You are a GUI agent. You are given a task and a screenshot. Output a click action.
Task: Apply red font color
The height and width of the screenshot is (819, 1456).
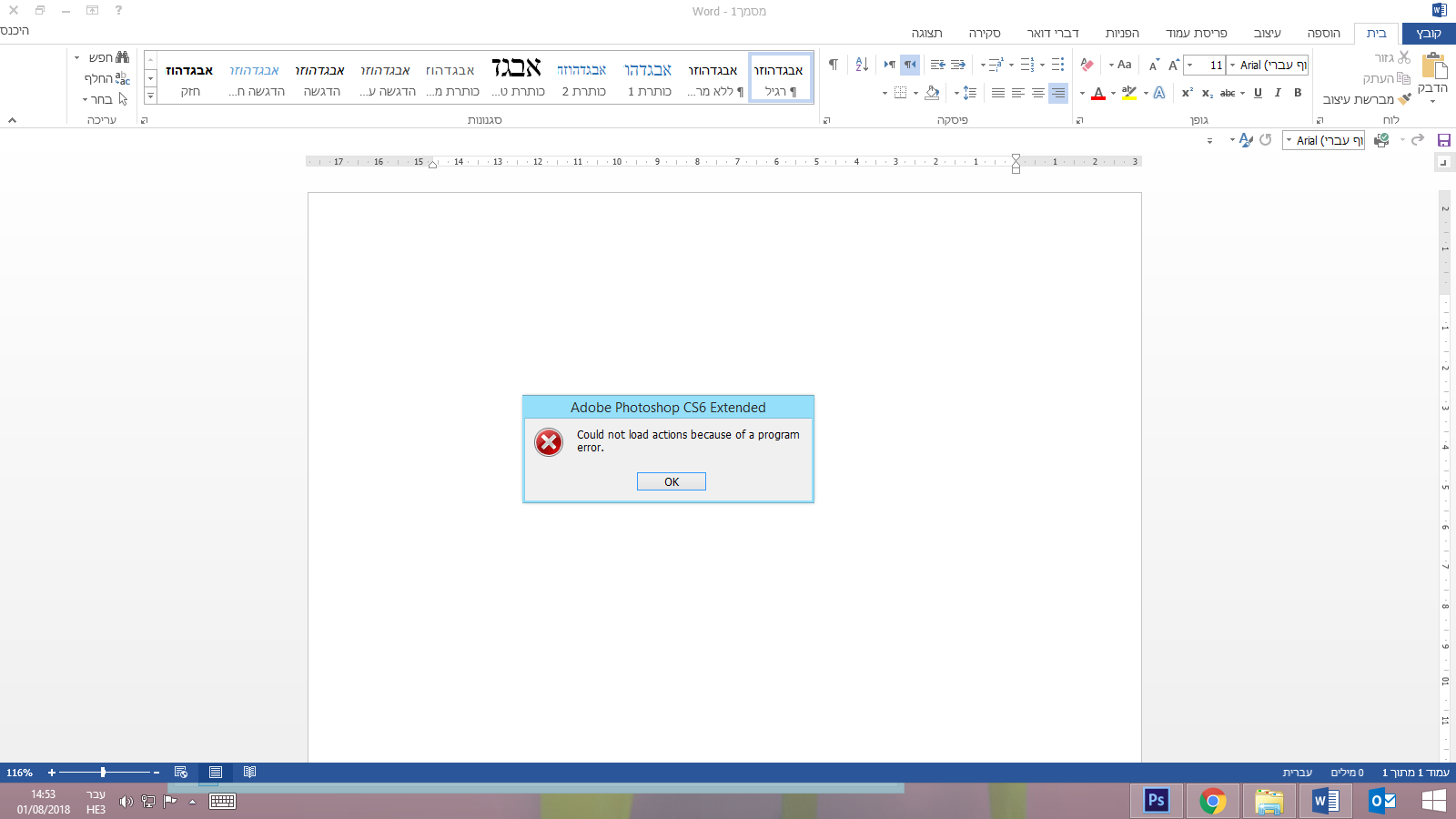click(1098, 93)
